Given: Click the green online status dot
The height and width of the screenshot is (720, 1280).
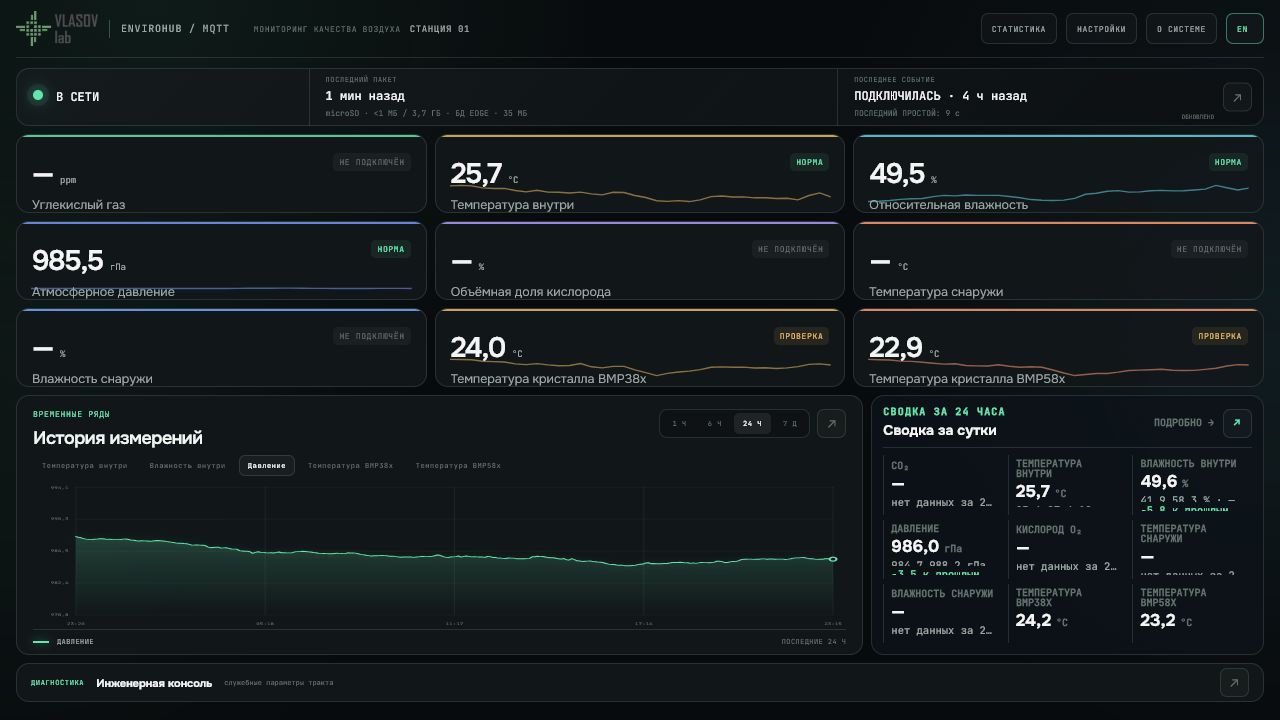Looking at the screenshot, I should pyautogui.click(x=38, y=95).
